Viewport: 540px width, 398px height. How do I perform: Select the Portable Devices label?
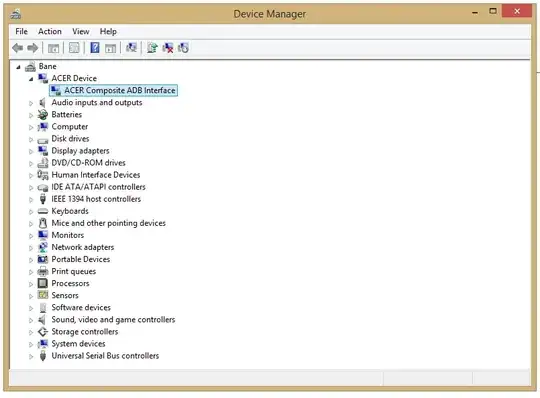[81, 259]
